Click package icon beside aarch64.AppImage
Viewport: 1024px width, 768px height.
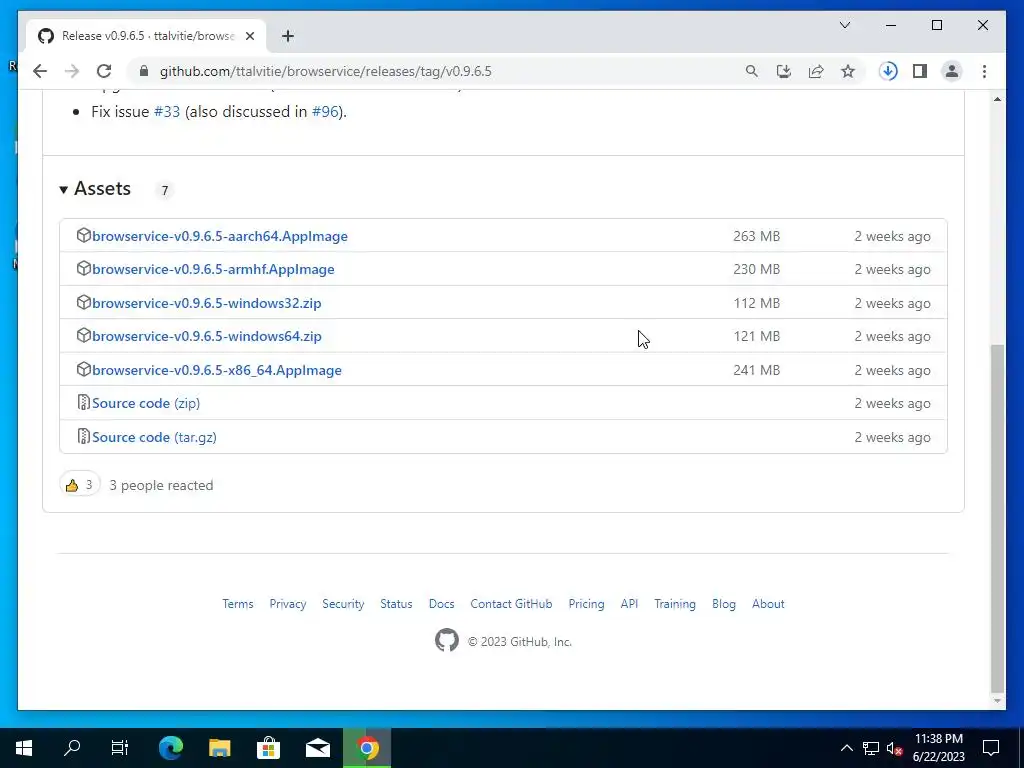[83, 235]
